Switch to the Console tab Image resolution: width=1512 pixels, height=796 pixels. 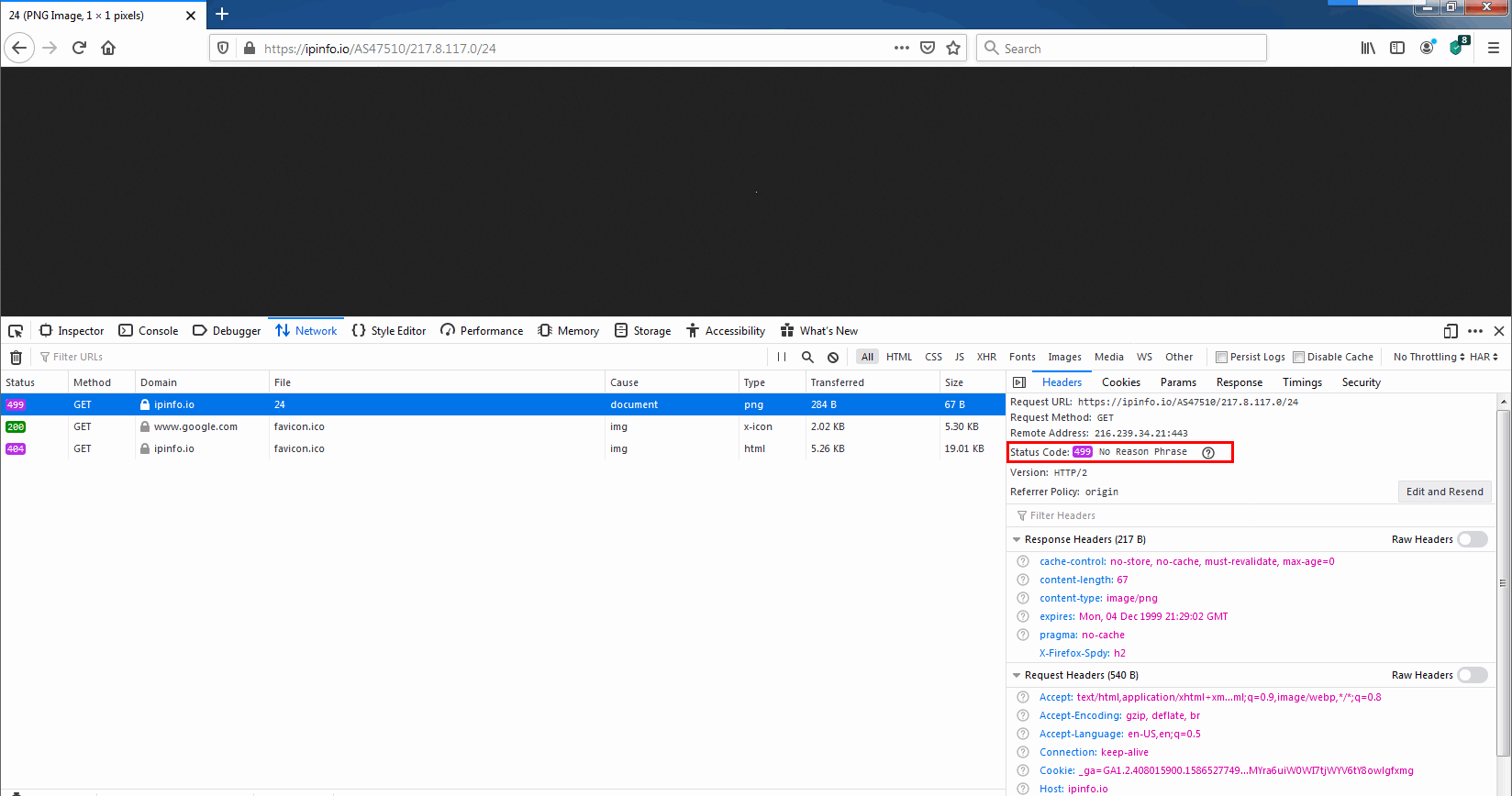click(149, 331)
